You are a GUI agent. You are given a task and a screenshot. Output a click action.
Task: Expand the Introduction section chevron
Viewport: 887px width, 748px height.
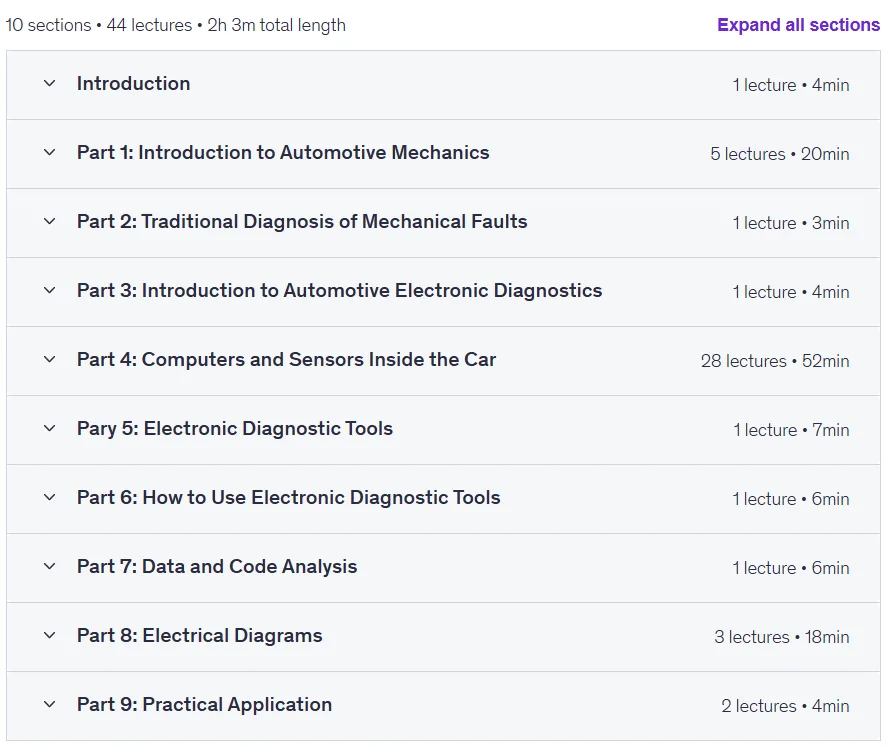[x=50, y=84]
